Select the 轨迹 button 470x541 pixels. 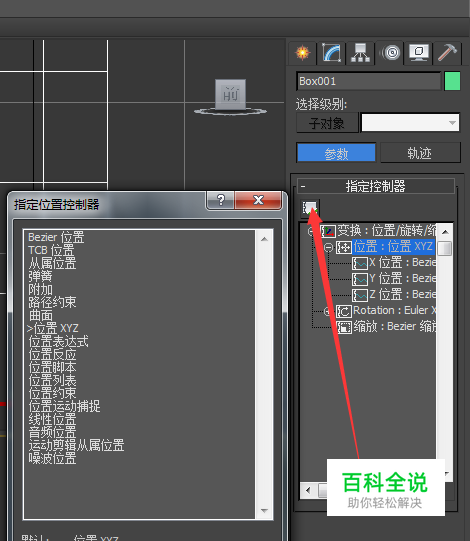420,153
